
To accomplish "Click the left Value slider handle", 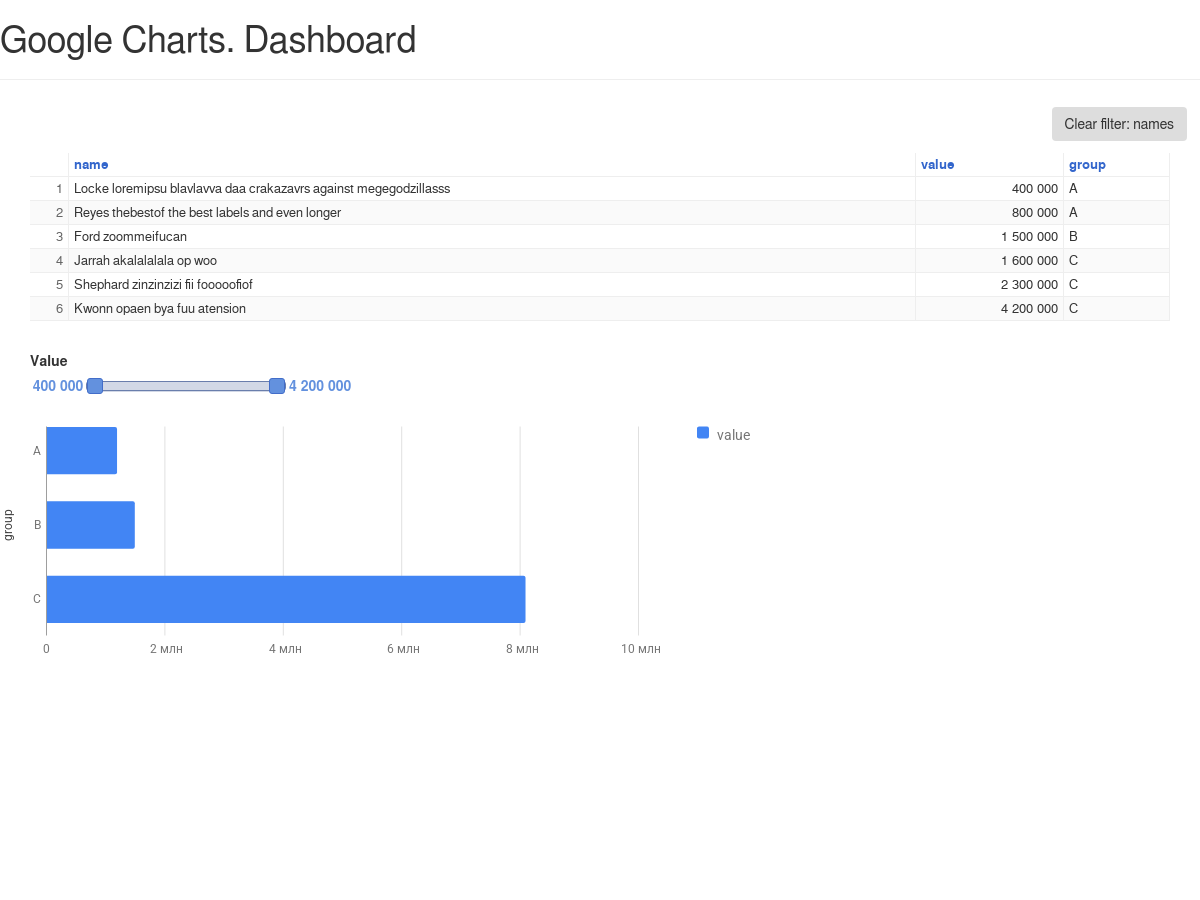I will pyautogui.click(x=95, y=386).
